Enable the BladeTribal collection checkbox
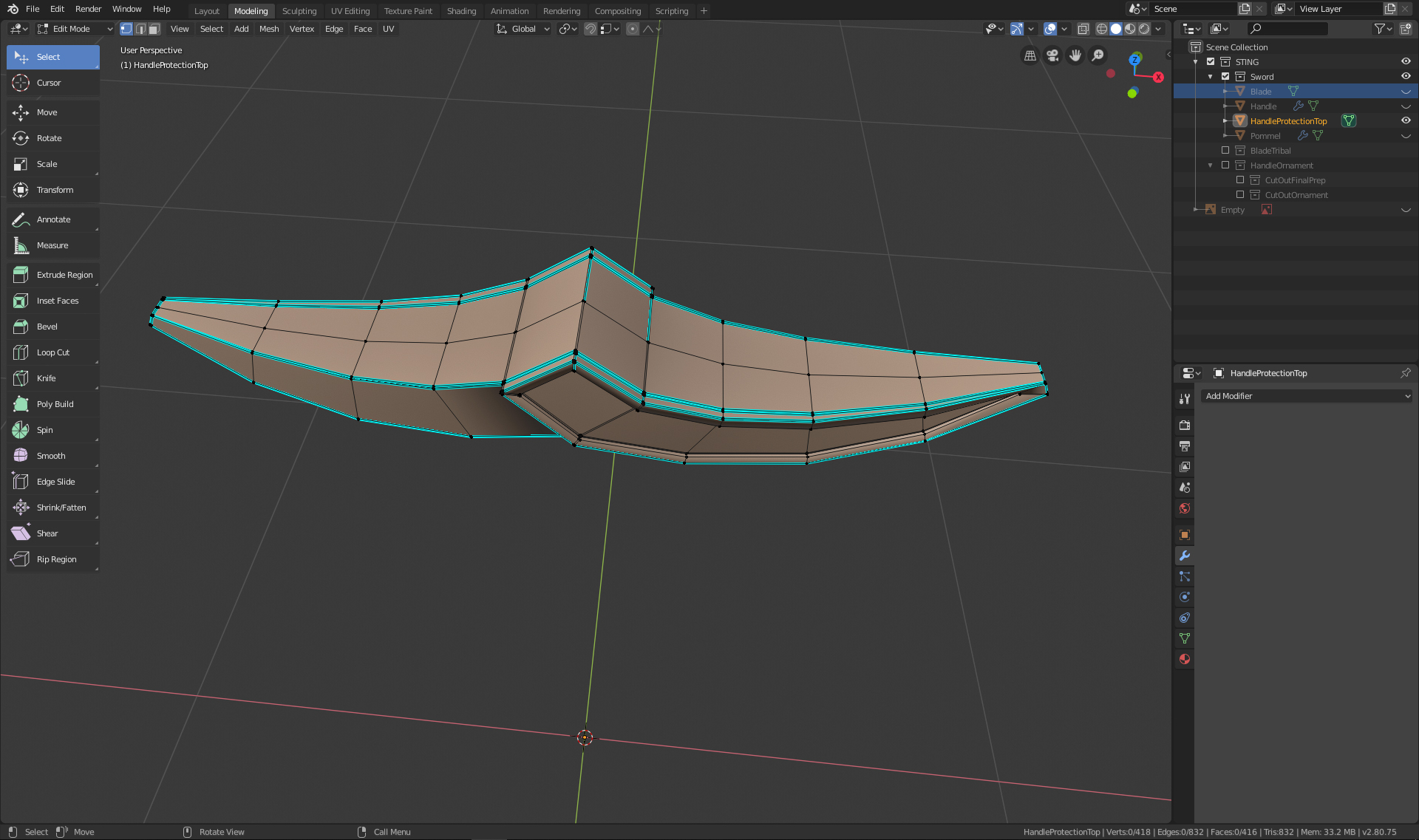 tap(1225, 150)
